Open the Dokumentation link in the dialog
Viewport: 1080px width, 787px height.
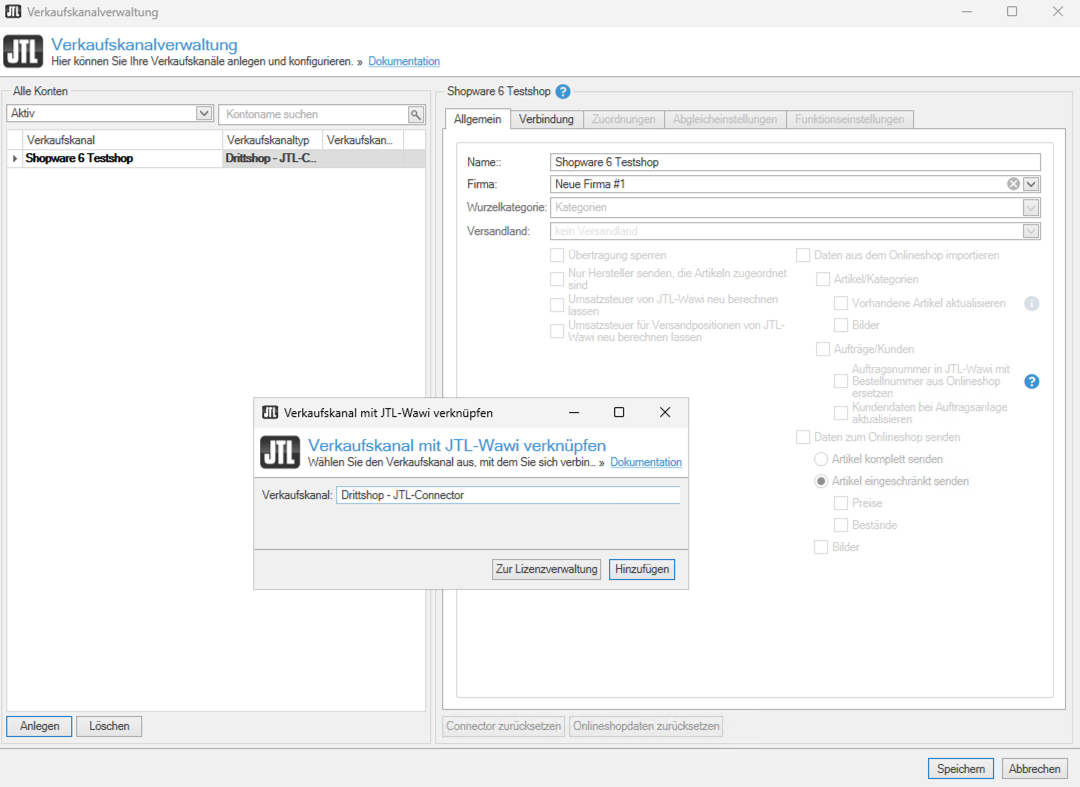click(646, 462)
